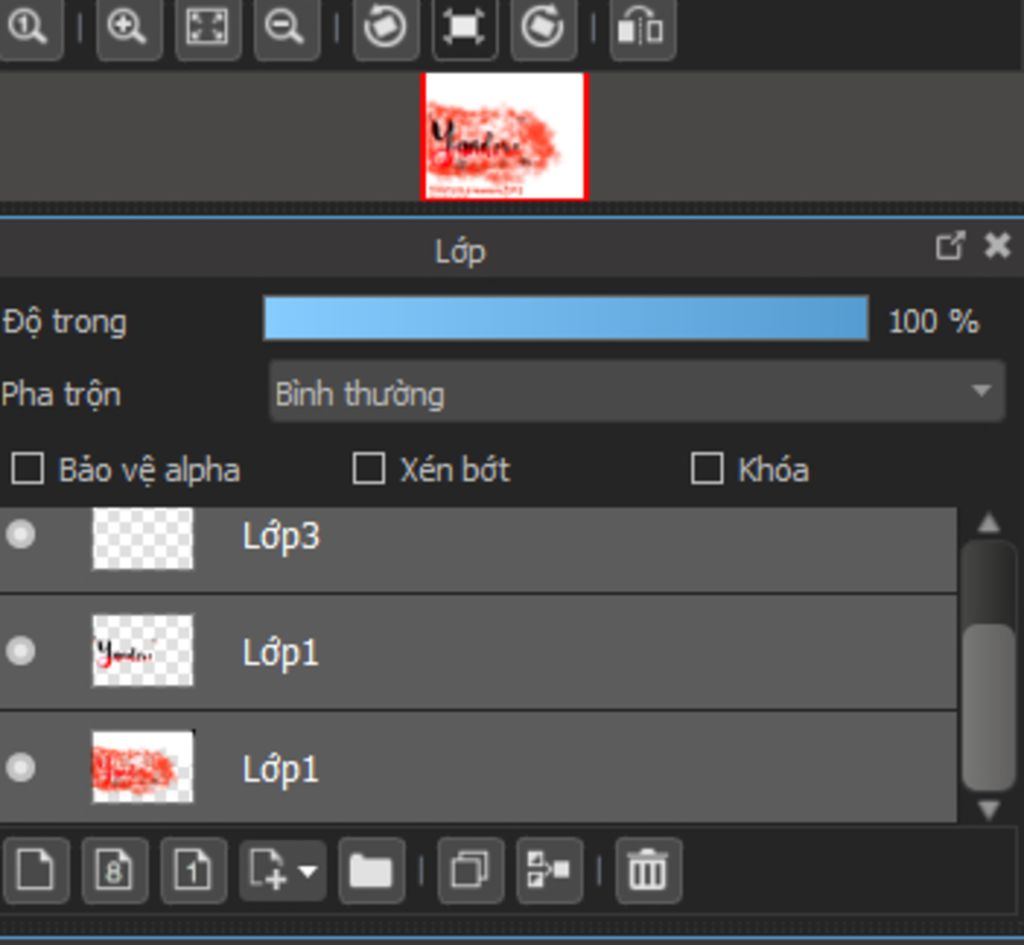Screen dimensions: 1024x945
Task: Zoom out with the minus magnifier
Action: 286,27
